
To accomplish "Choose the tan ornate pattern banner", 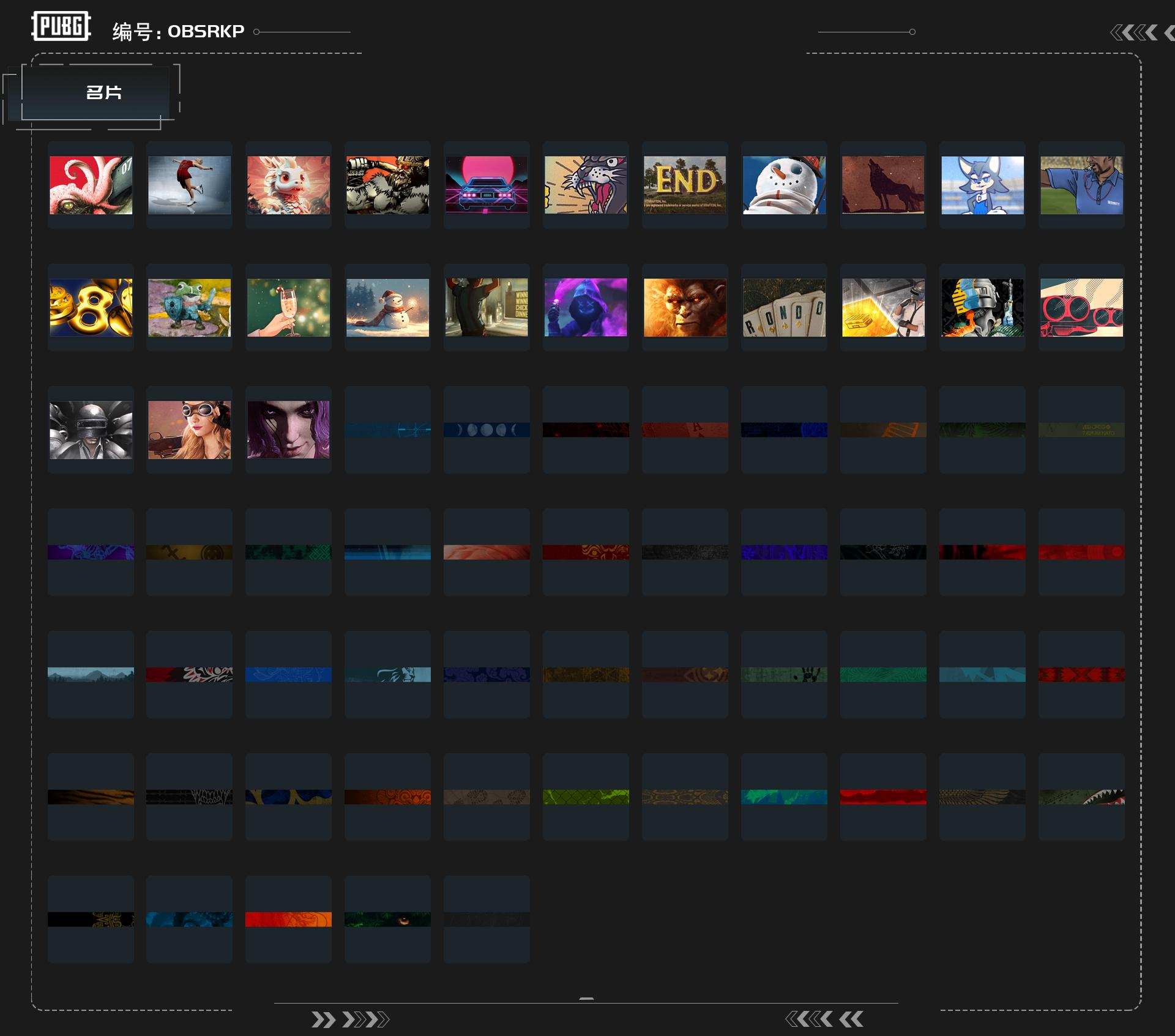I will [685, 797].
